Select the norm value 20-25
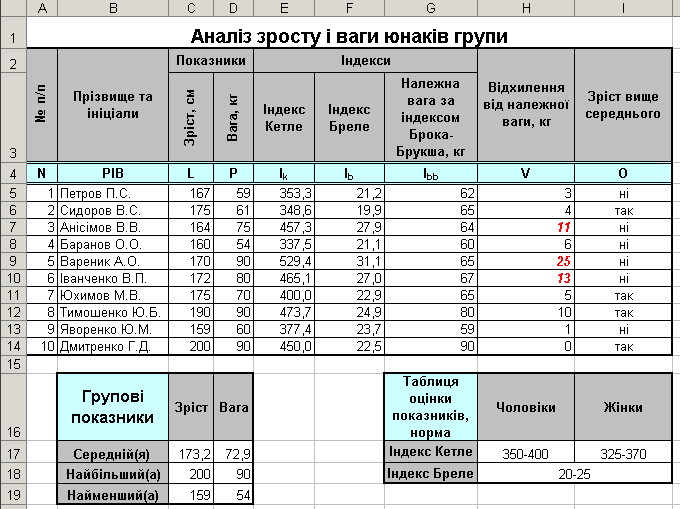Image resolution: width=680 pixels, height=509 pixels. [575, 474]
